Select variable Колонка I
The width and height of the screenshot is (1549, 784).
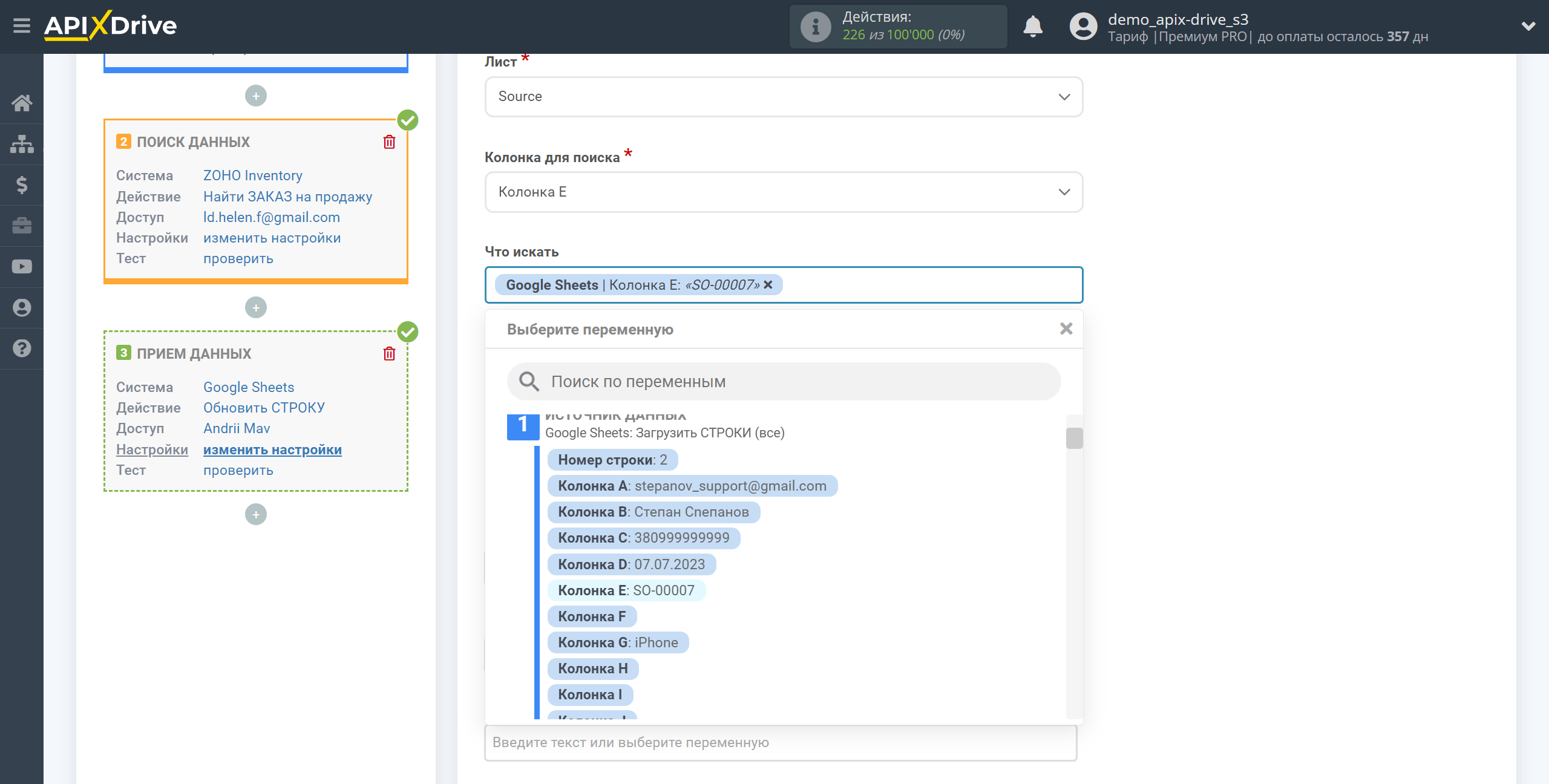[x=590, y=694]
